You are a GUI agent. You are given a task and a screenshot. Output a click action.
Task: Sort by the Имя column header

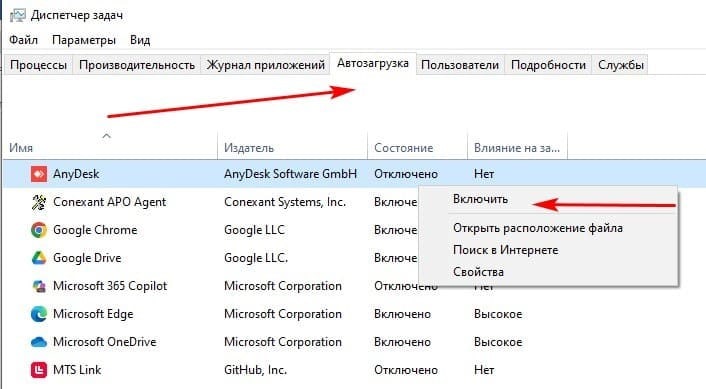(x=110, y=148)
